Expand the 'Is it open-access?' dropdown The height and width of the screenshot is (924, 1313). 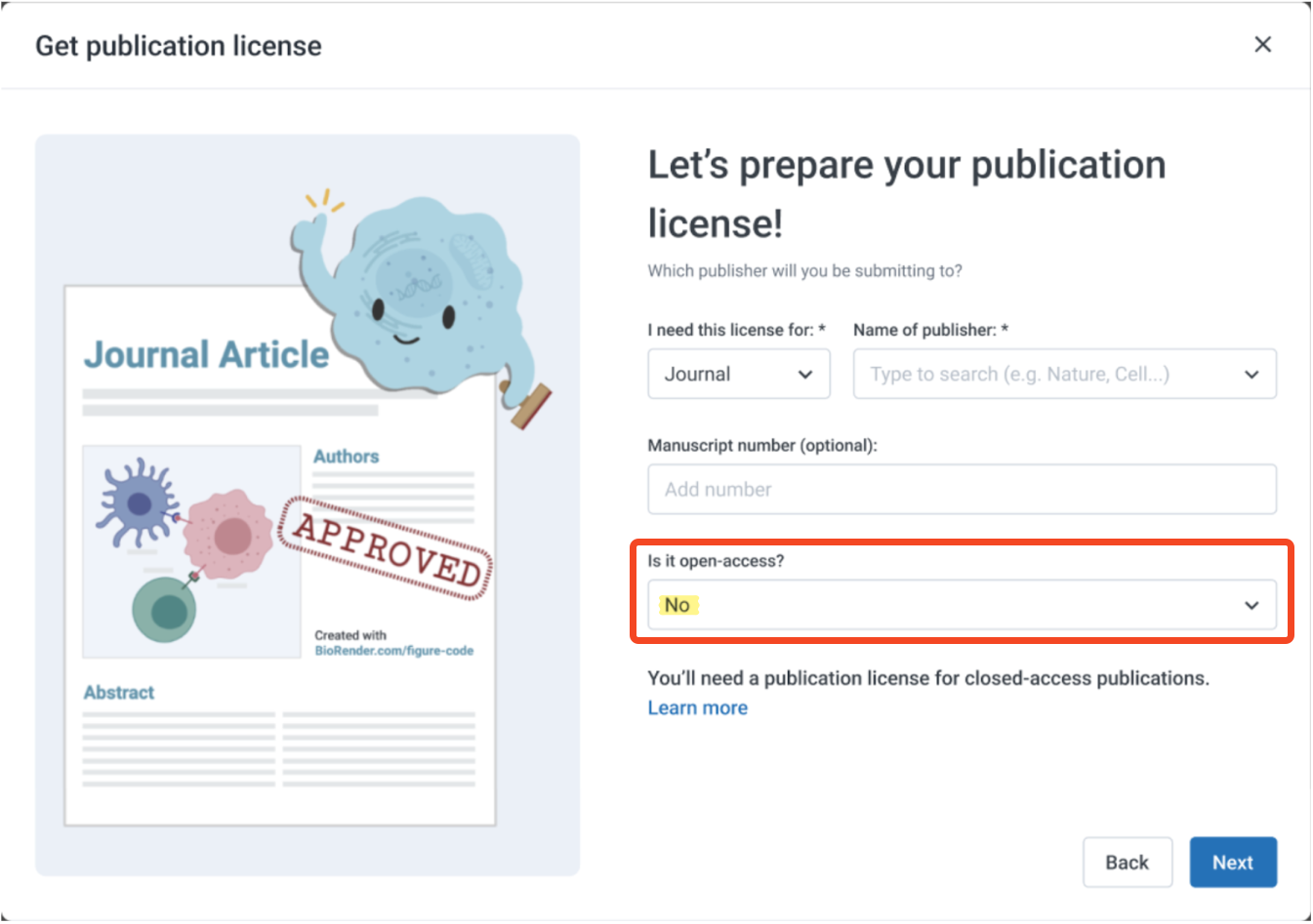962,605
